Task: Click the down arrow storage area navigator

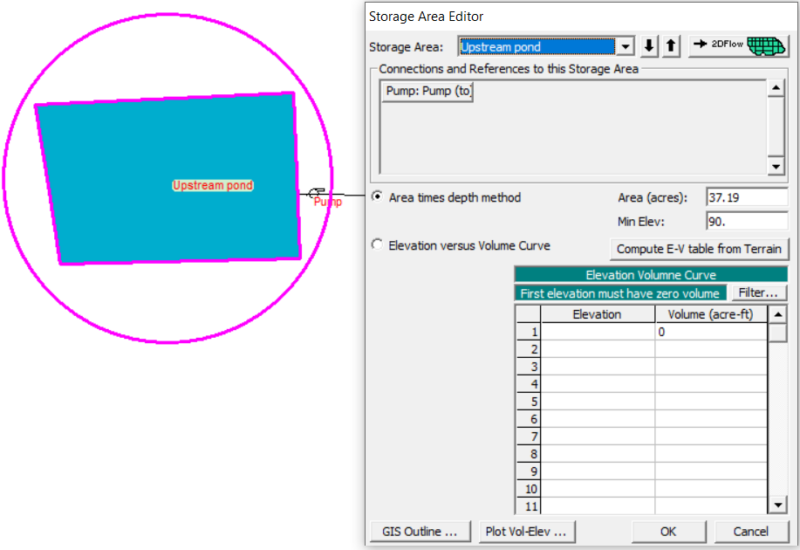Action: [650, 46]
